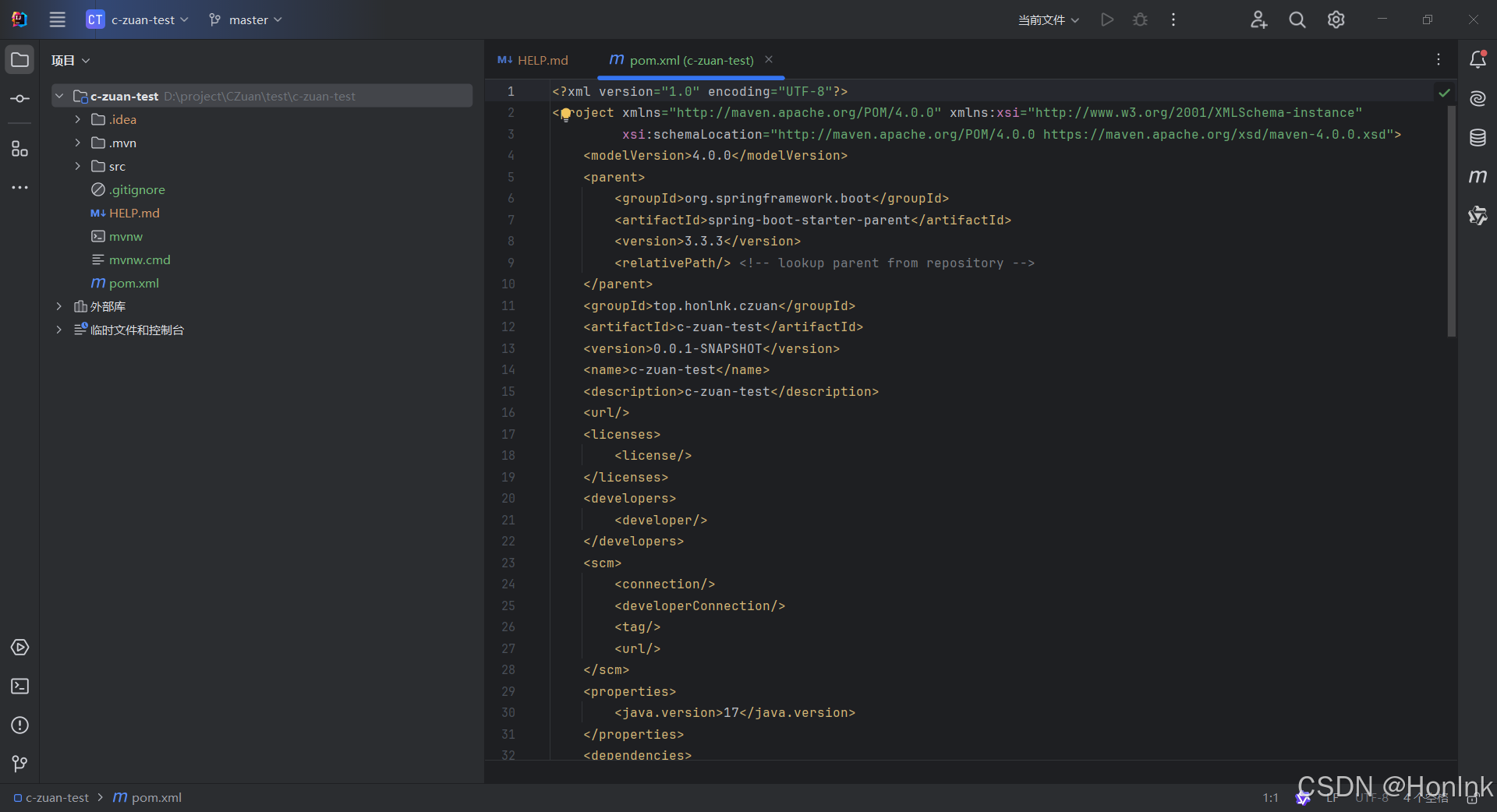Open the c-zuan-test project dropdown

coord(137,19)
